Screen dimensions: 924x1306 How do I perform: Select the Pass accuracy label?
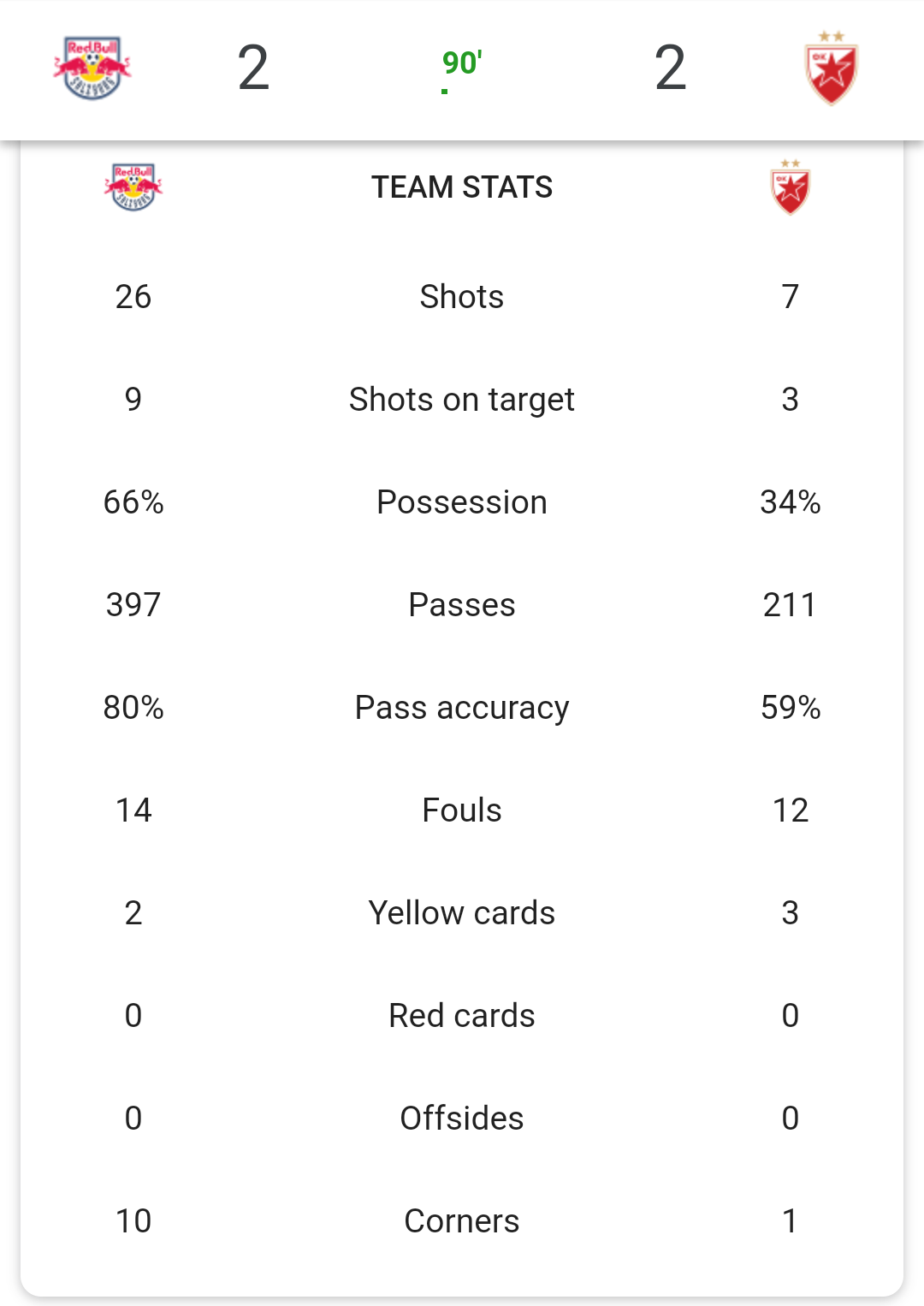462,708
